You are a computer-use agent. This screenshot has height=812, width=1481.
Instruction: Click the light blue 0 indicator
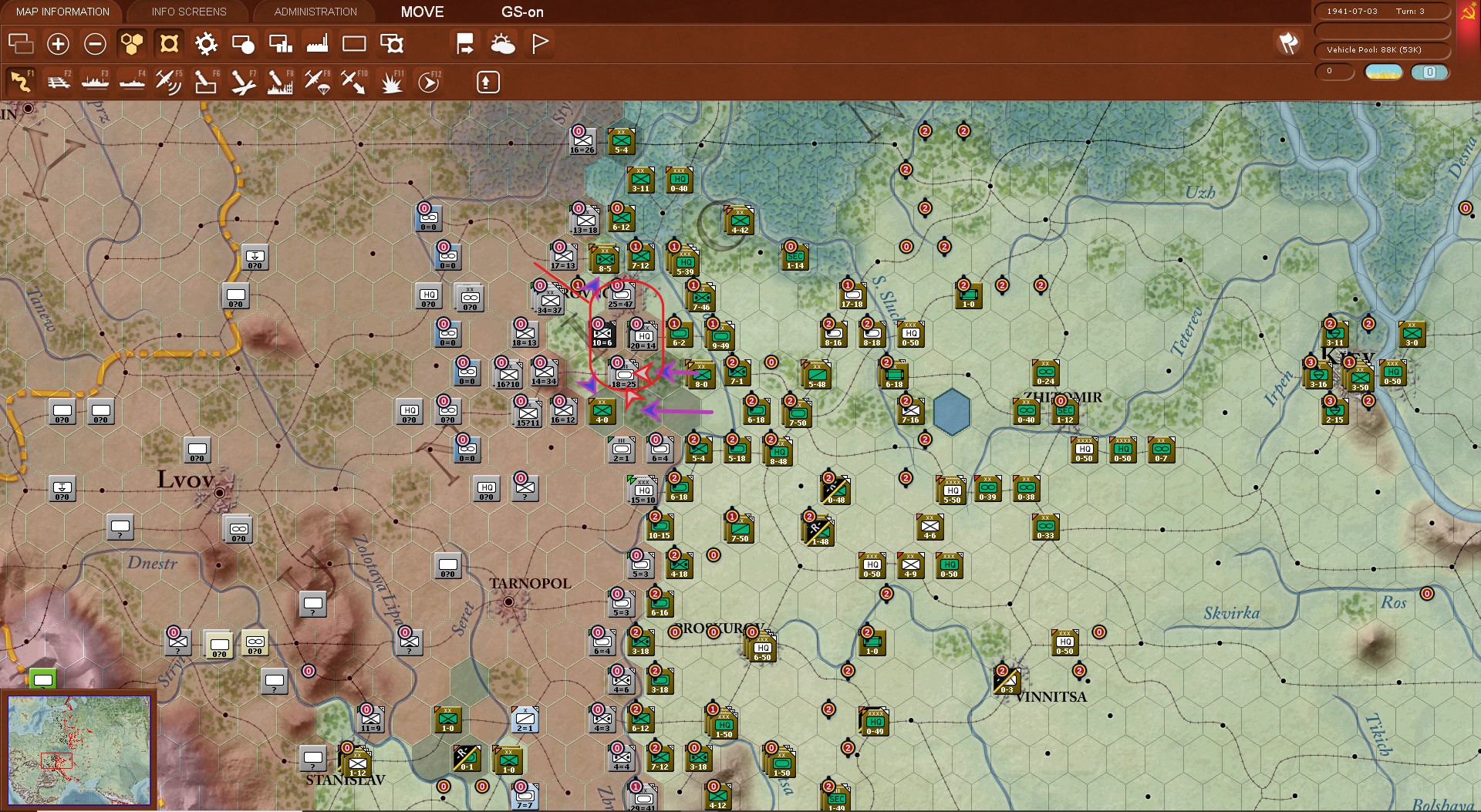(x=1429, y=72)
